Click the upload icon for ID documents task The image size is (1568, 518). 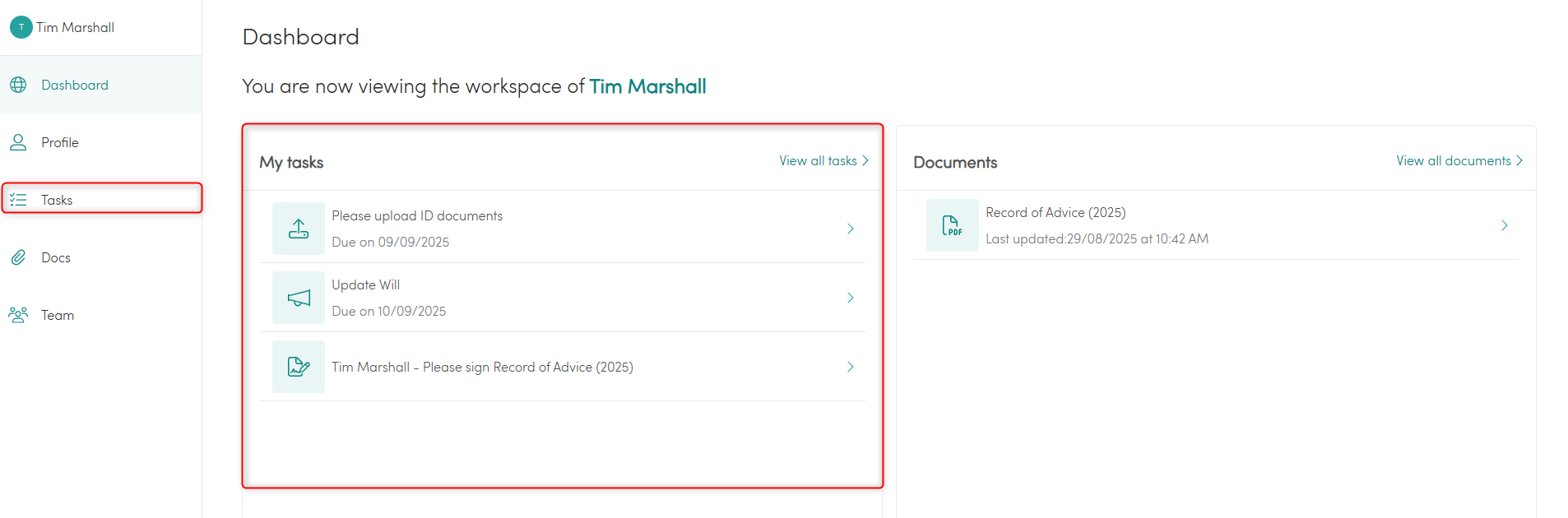point(299,229)
